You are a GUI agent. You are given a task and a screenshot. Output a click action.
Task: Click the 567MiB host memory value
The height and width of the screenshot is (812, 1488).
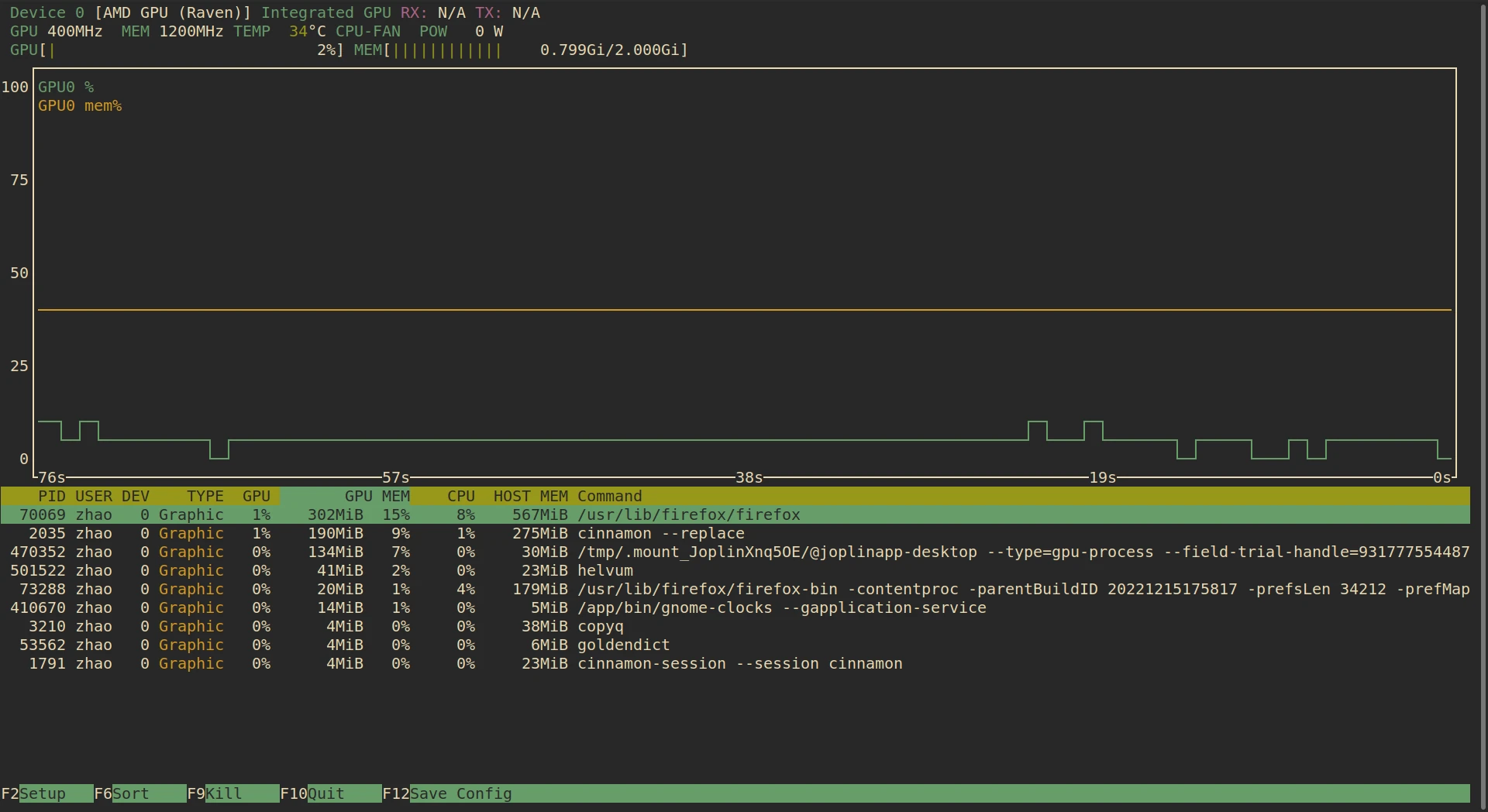pos(540,514)
